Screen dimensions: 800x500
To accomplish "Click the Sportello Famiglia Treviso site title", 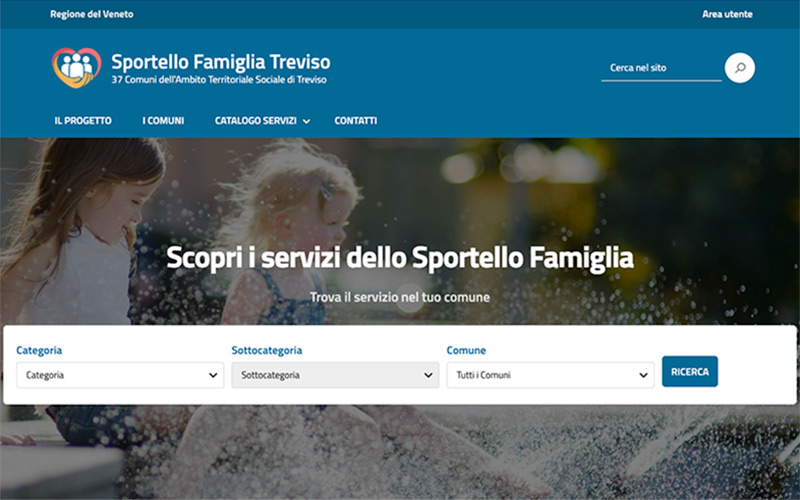I will pyautogui.click(x=221, y=62).
